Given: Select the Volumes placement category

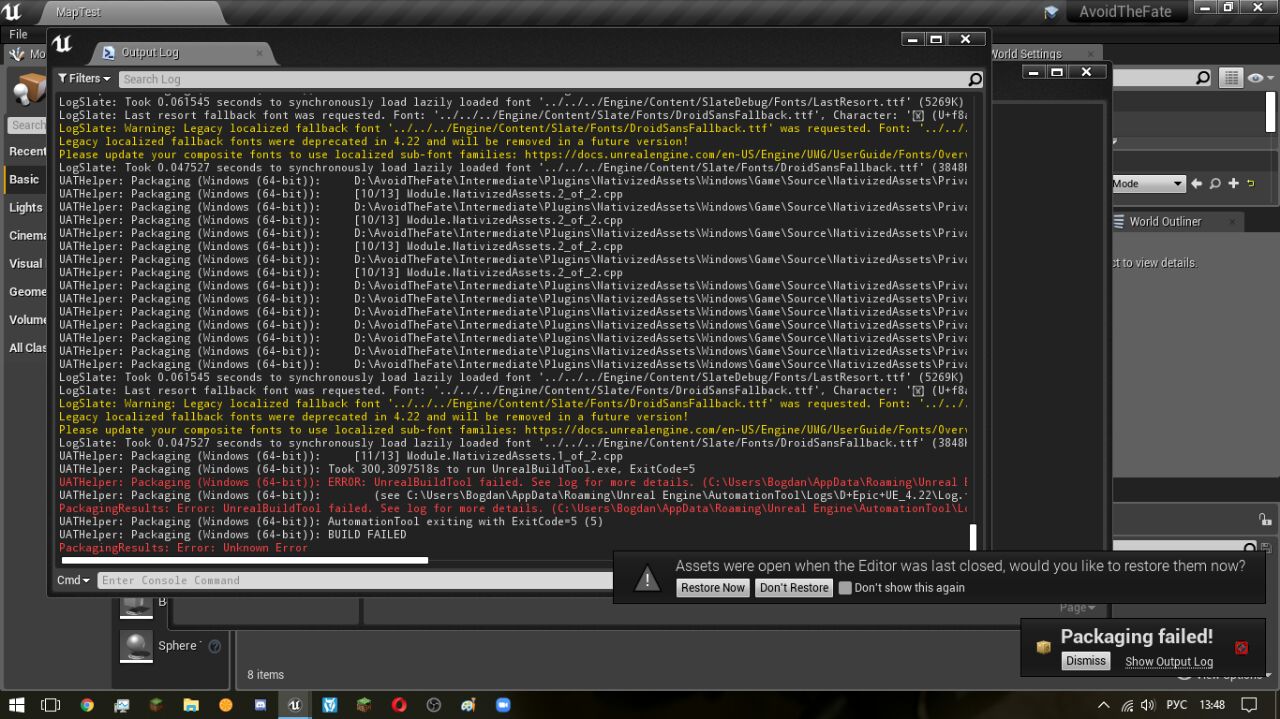Looking at the screenshot, I should [27, 320].
